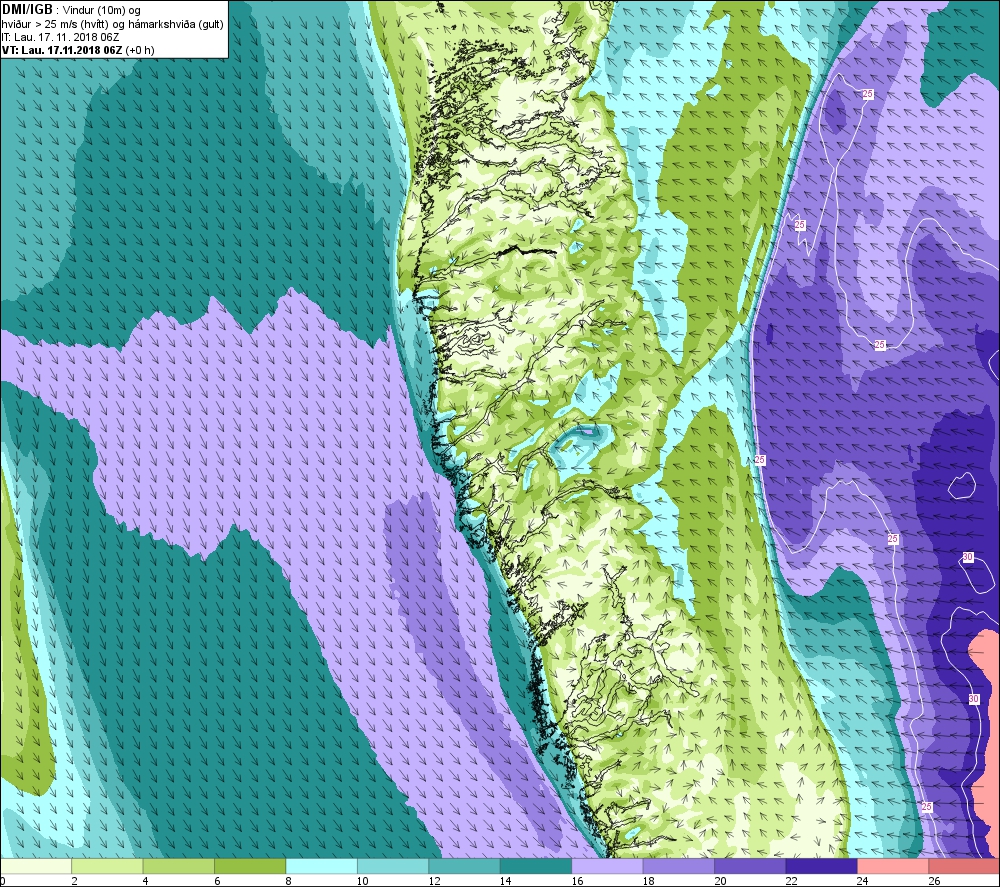Select the medium purple 18–20 m/s legend swatch
This screenshot has height=887, width=1000.
coord(679,866)
